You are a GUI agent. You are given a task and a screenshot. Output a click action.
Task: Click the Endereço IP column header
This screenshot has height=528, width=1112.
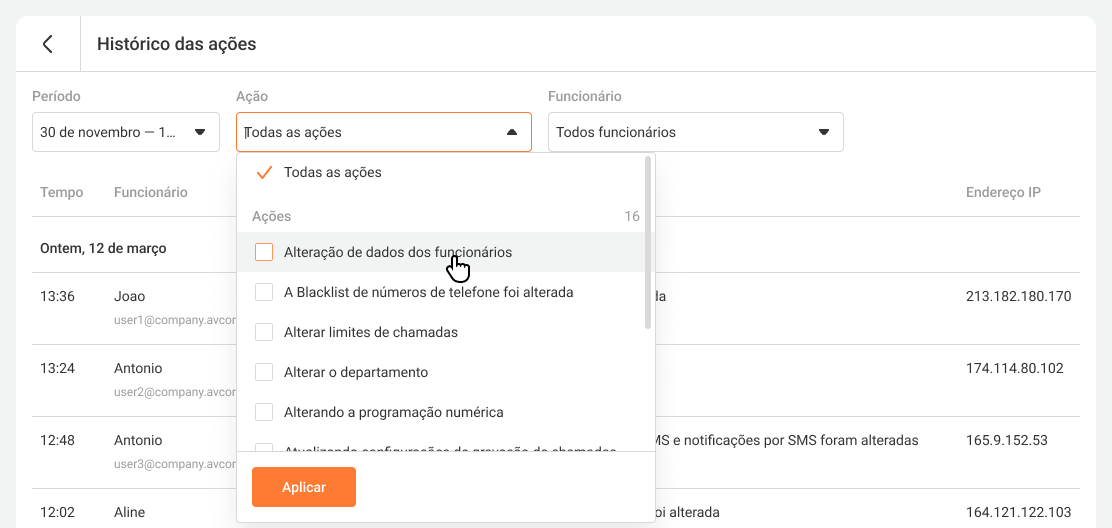tap(1003, 192)
